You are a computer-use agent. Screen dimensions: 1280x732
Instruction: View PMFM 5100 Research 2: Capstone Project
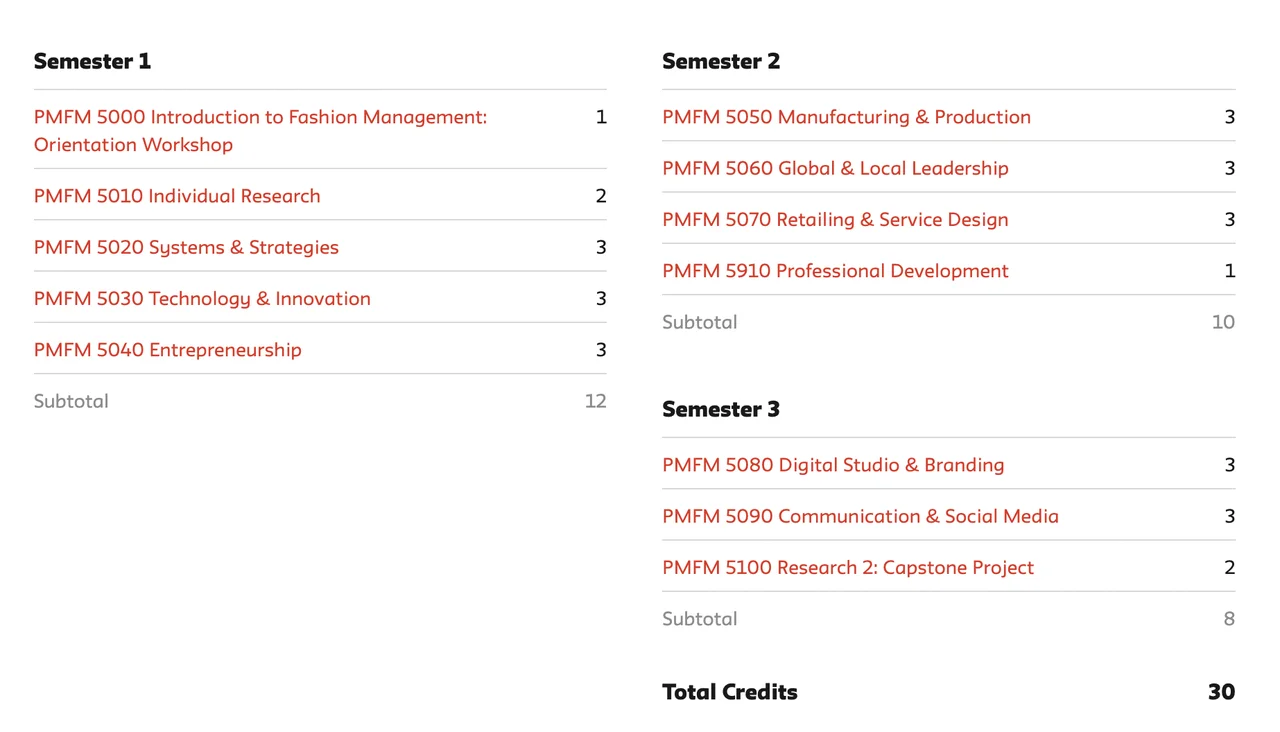[x=848, y=568]
